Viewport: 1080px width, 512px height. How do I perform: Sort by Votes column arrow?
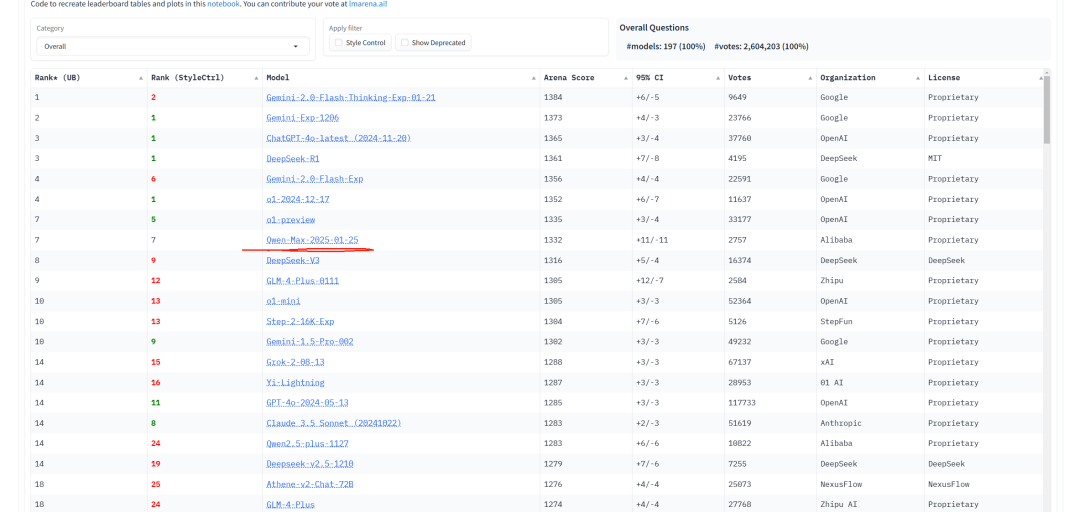click(810, 79)
